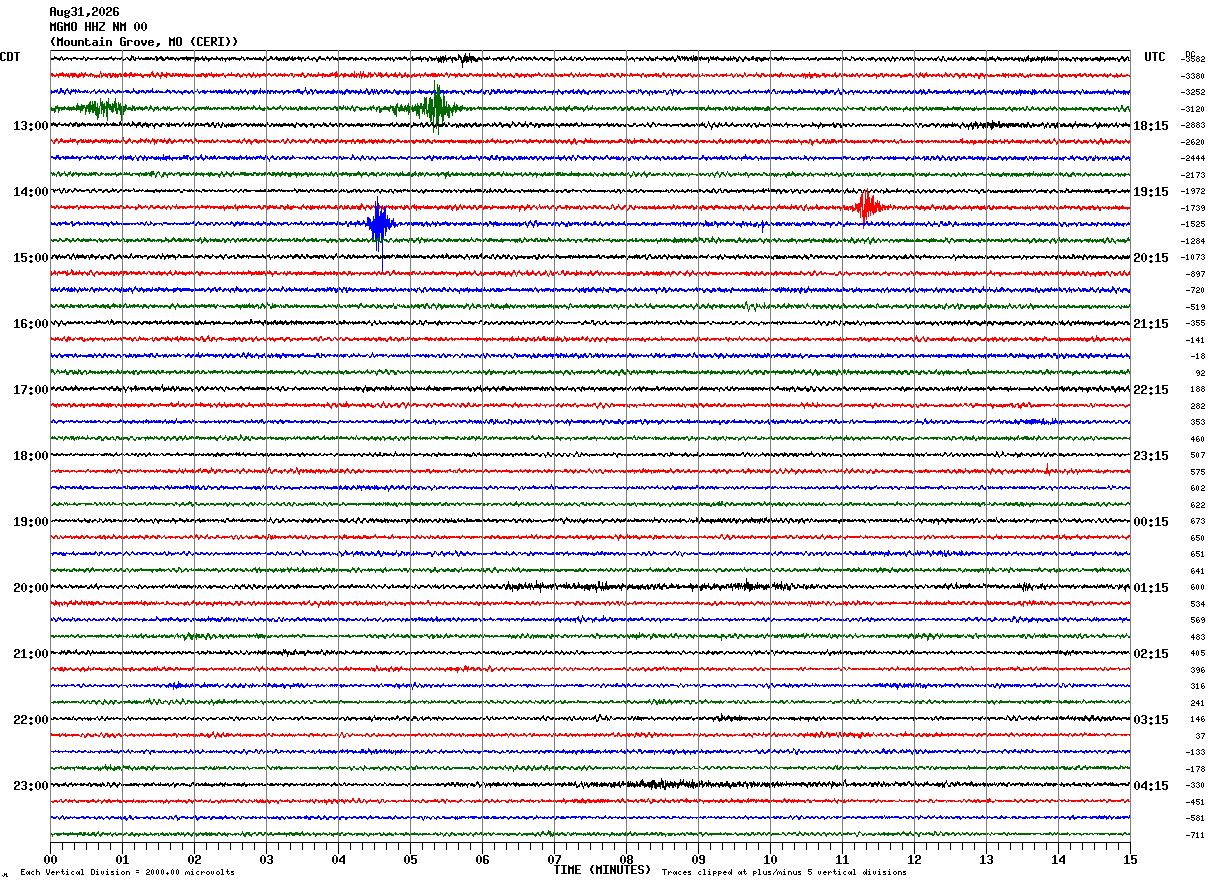Click the TIME (MINUTES) axis label
The height and width of the screenshot is (886, 1210).
pos(602,870)
